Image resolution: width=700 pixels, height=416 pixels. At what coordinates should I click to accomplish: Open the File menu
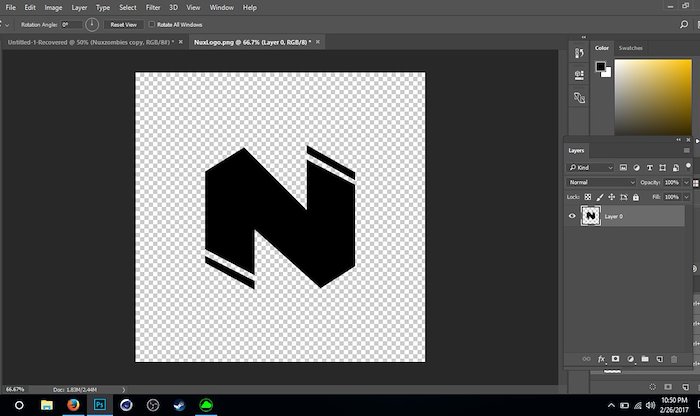10,8
